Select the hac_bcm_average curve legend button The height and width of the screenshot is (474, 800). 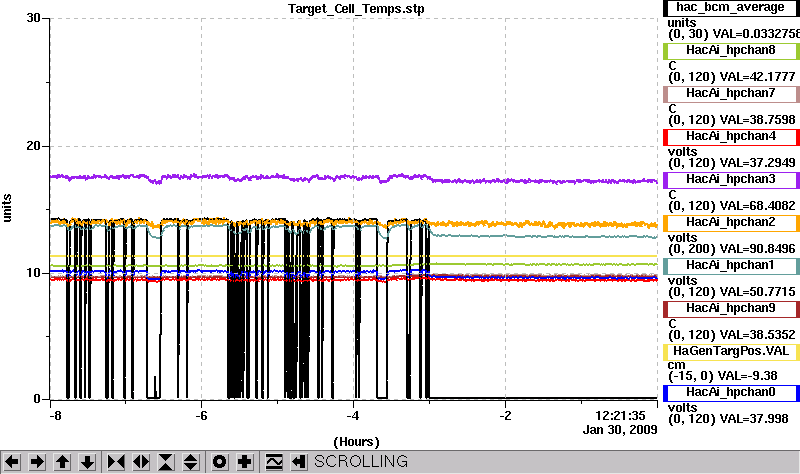pyautogui.click(x=731, y=8)
